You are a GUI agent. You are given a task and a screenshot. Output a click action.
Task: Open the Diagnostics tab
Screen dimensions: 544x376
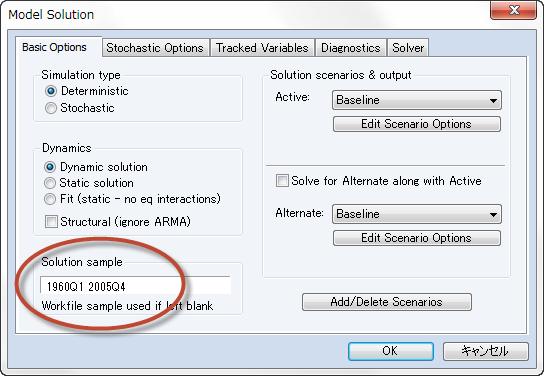[x=351, y=48]
